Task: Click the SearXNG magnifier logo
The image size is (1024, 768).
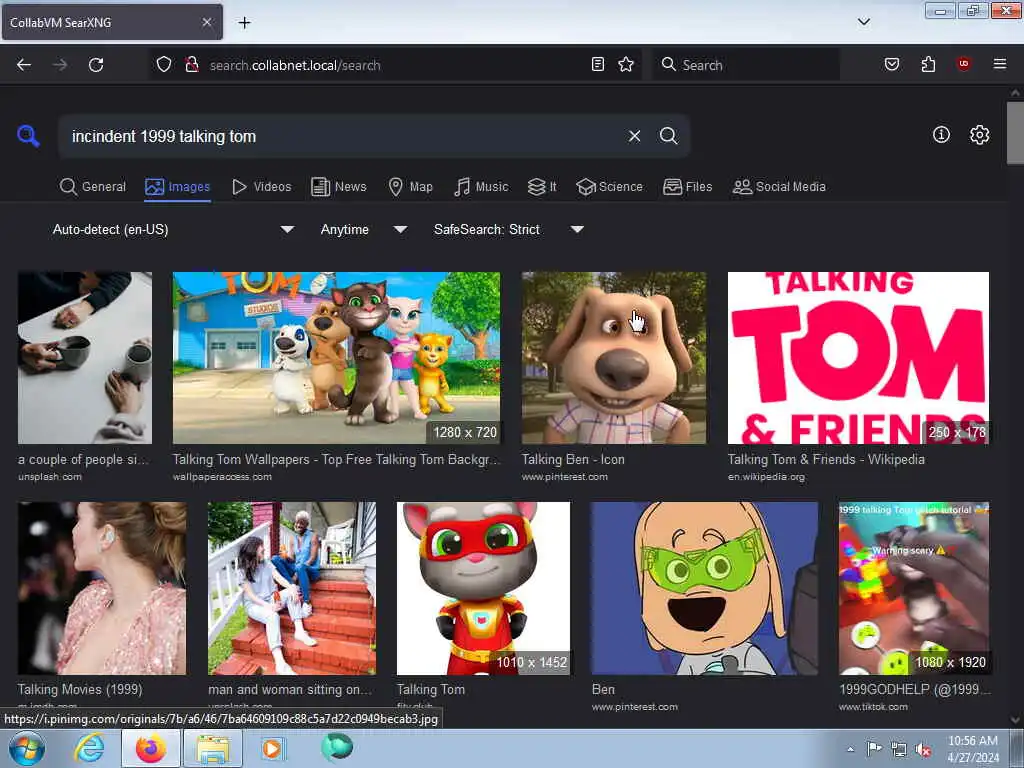Action: 28,136
